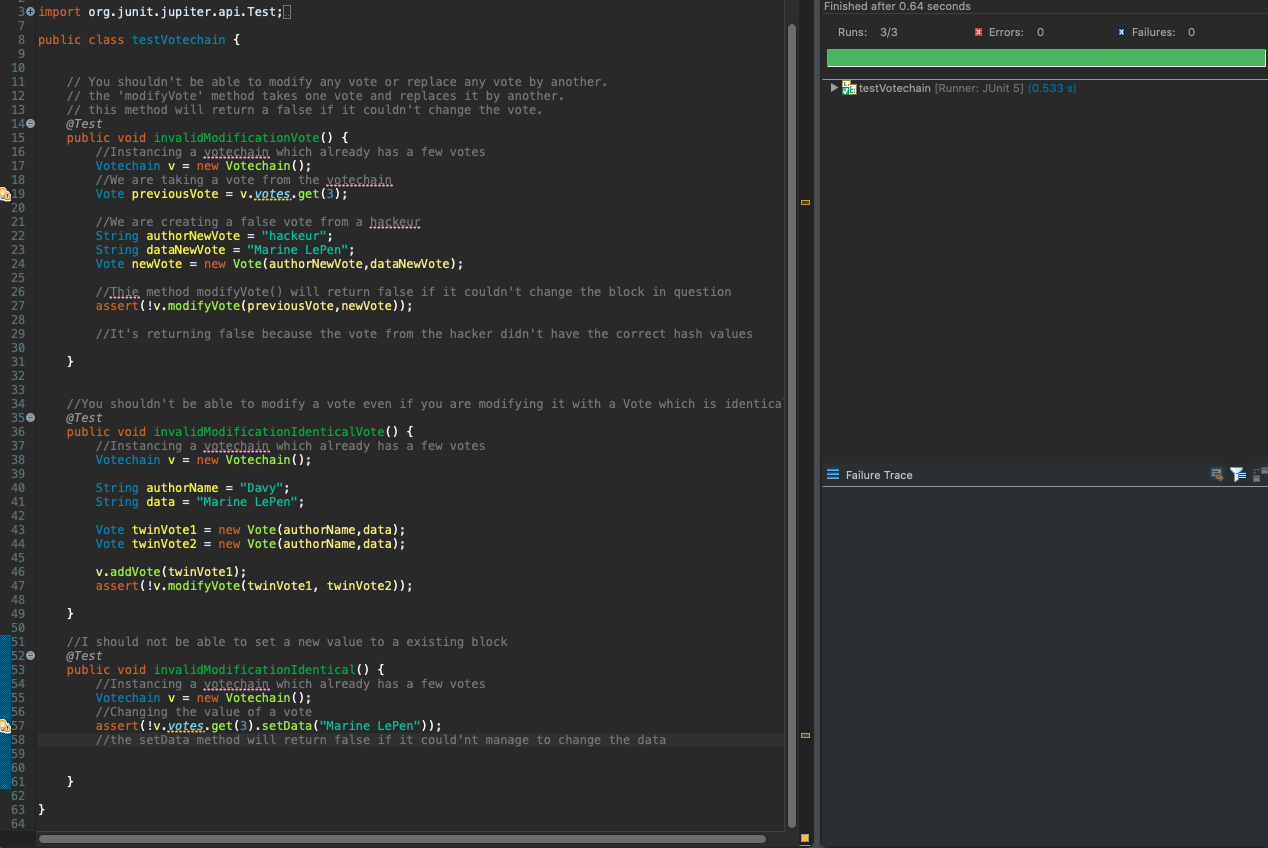This screenshot has height=848, width=1268.
Task: Click the Compare Result icon in Failure Trace
Action: click(x=1257, y=475)
